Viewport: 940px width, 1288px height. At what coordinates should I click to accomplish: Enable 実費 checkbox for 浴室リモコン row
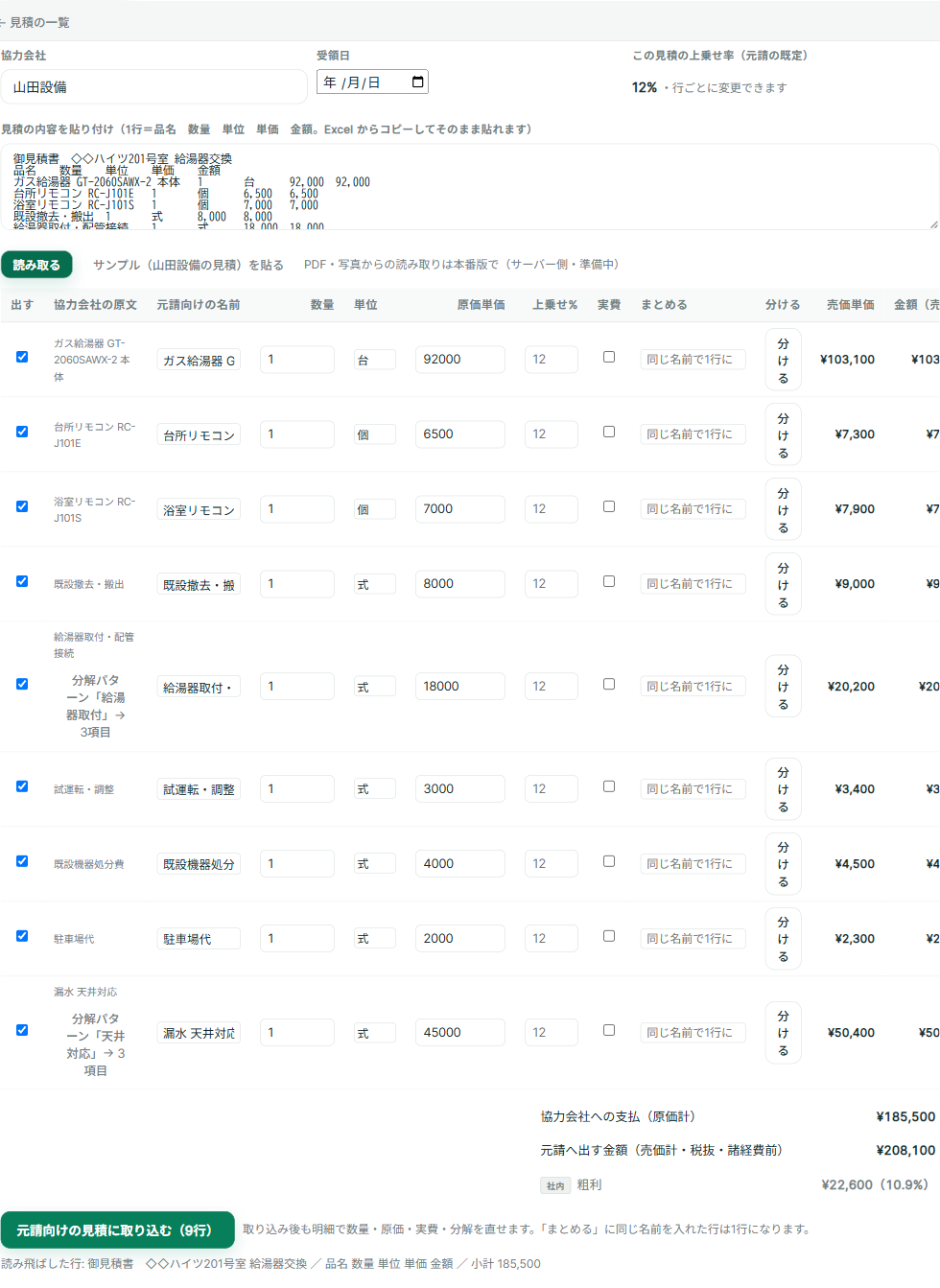point(609,506)
